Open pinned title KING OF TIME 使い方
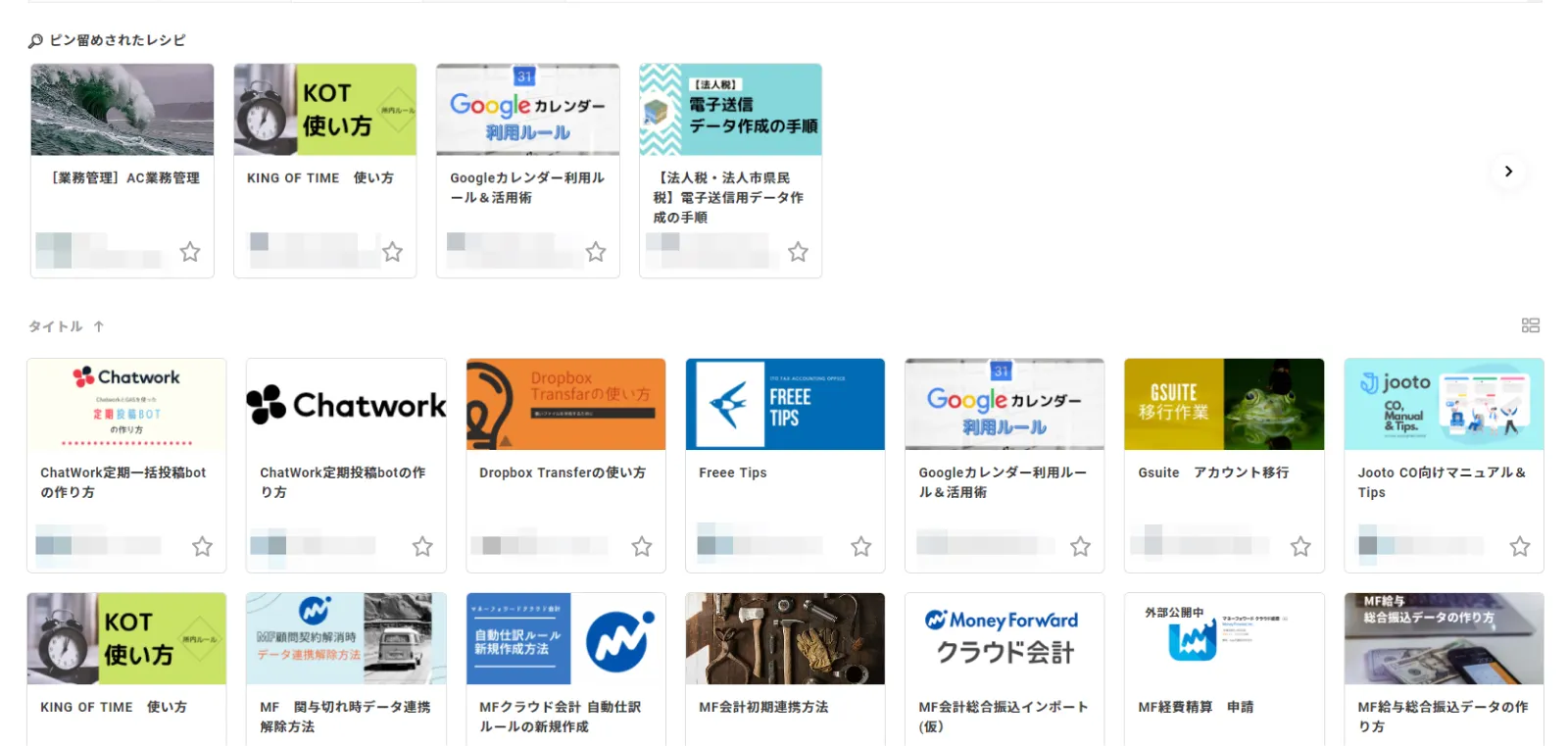 [x=320, y=178]
